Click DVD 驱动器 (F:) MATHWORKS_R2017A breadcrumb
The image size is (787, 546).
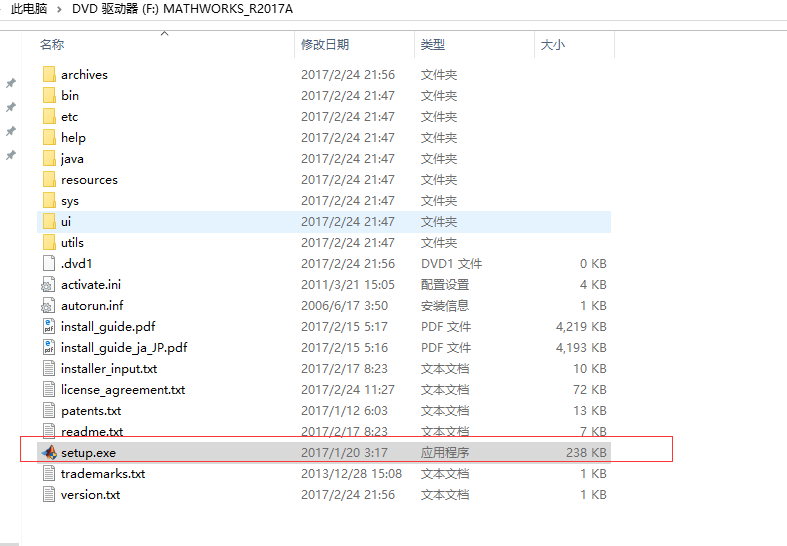[182, 9]
